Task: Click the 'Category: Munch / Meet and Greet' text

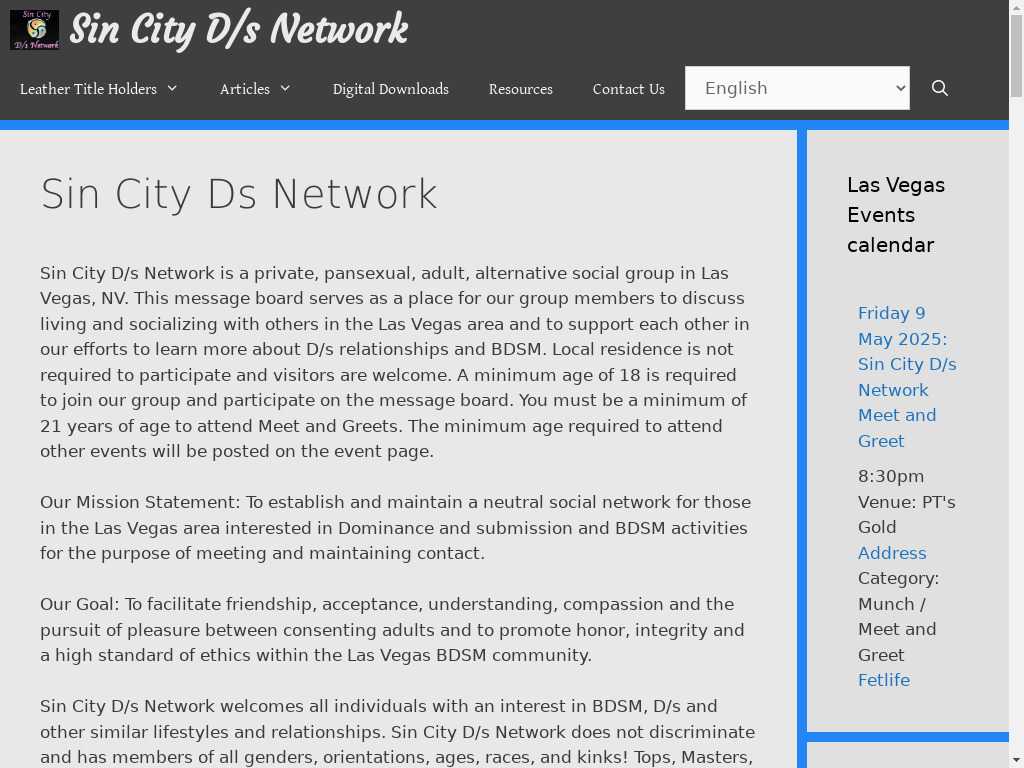Action: tap(899, 616)
